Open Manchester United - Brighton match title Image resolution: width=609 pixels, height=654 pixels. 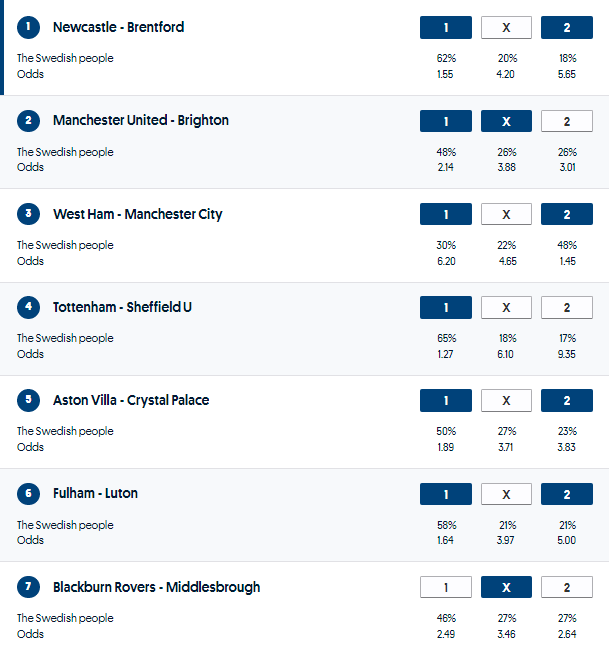(x=140, y=120)
